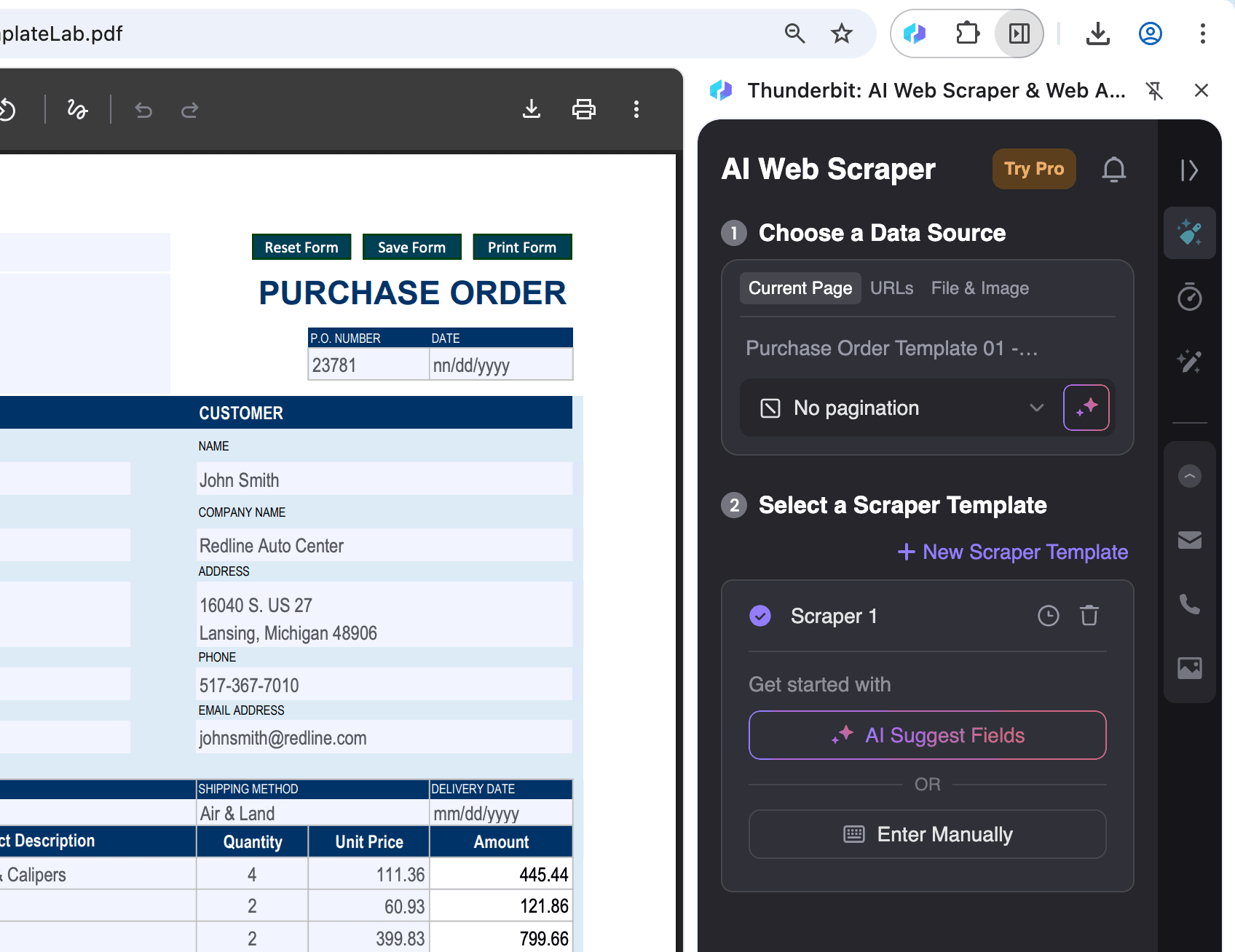Open the Chrome downloads icon
Viewport: 1235px width, 952px height.
(1098, 33)
